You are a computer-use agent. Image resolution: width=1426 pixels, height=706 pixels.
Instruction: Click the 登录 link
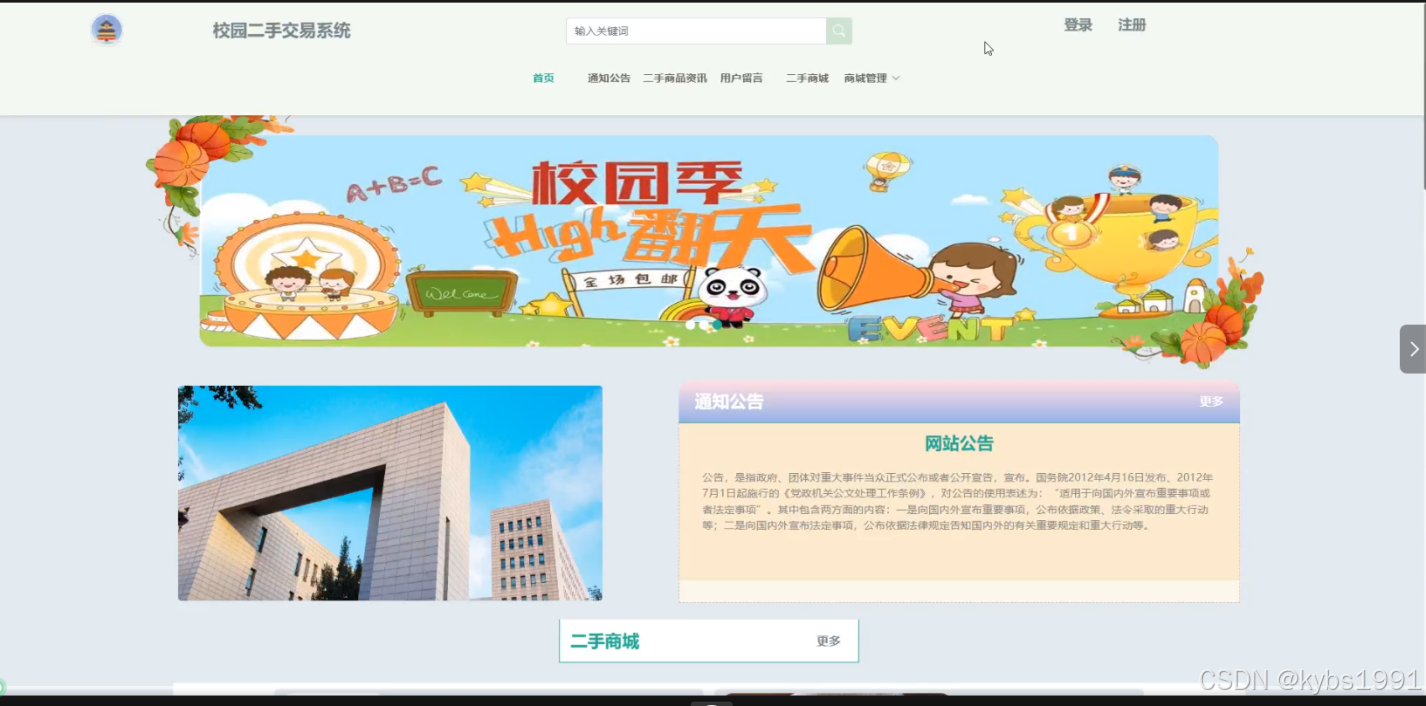1078,26
